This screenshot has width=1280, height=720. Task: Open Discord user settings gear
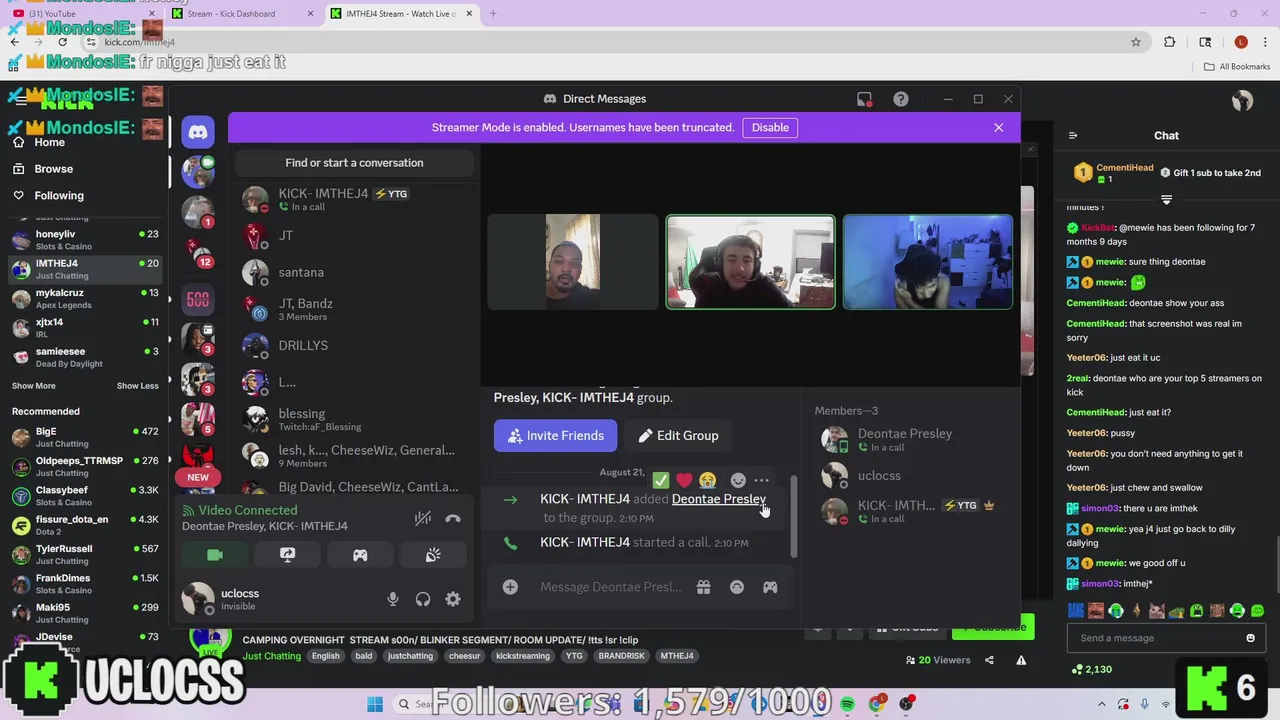click(453, 599)
